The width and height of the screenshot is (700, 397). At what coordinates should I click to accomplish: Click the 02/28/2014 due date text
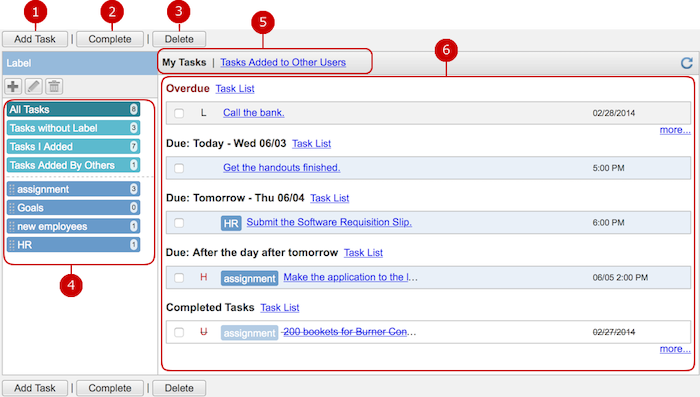[614, 113]
